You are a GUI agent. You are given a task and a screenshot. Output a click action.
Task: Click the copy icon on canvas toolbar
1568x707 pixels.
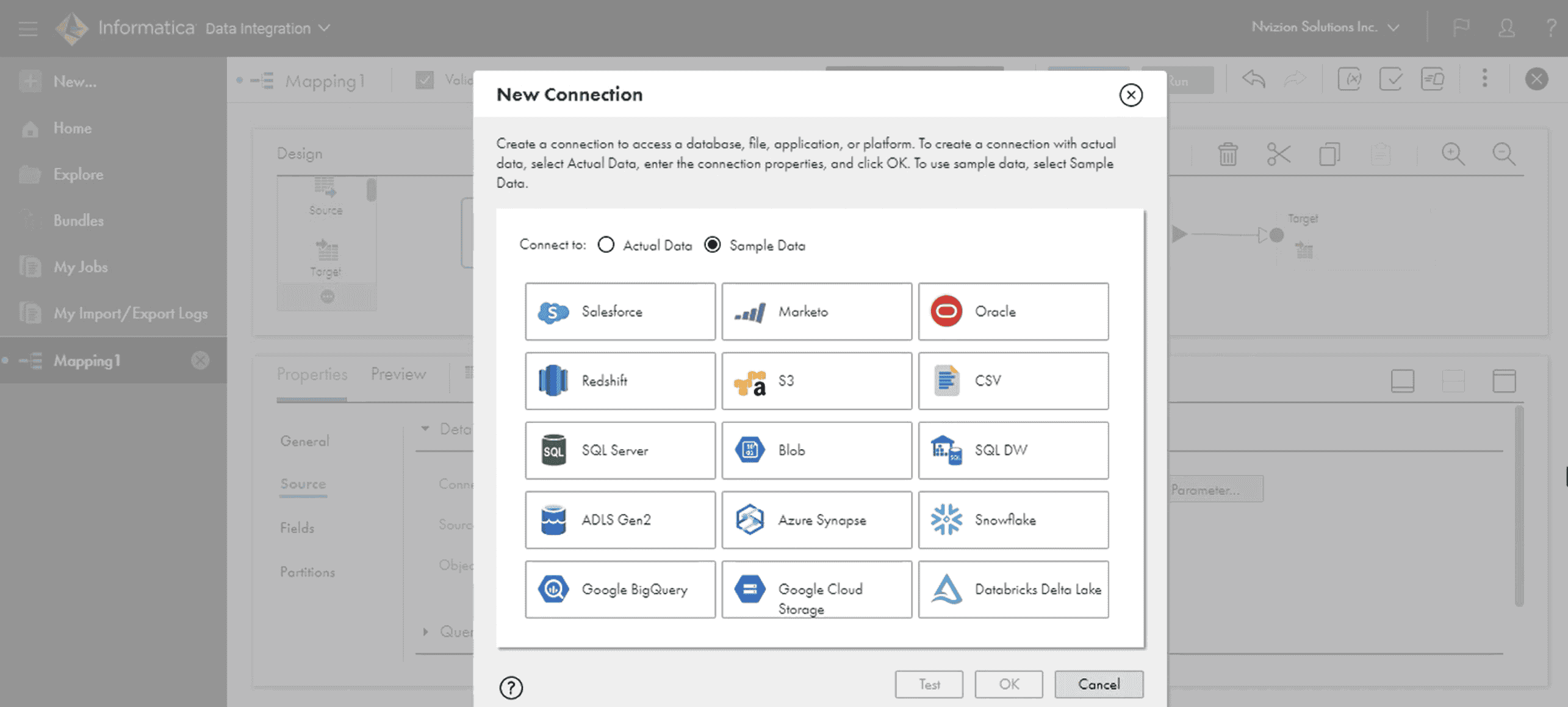click(x=1329, y=154)
